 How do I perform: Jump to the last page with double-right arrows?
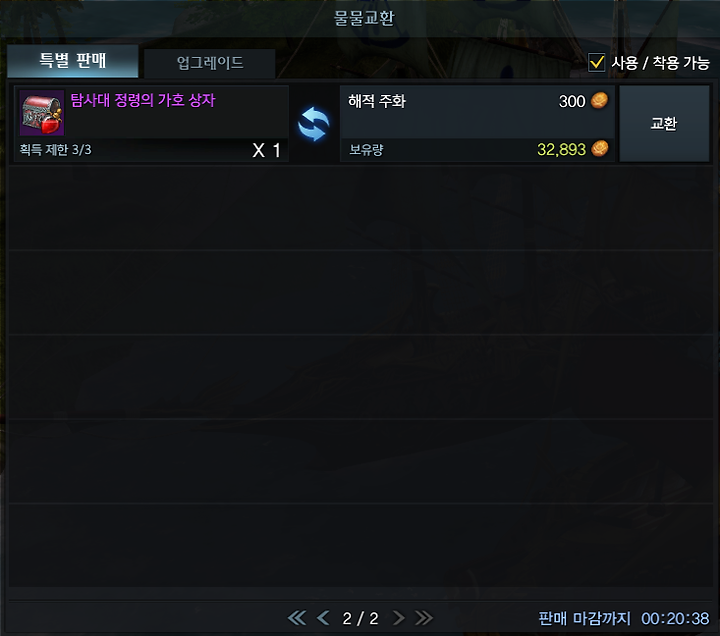(x=423, y=618)
